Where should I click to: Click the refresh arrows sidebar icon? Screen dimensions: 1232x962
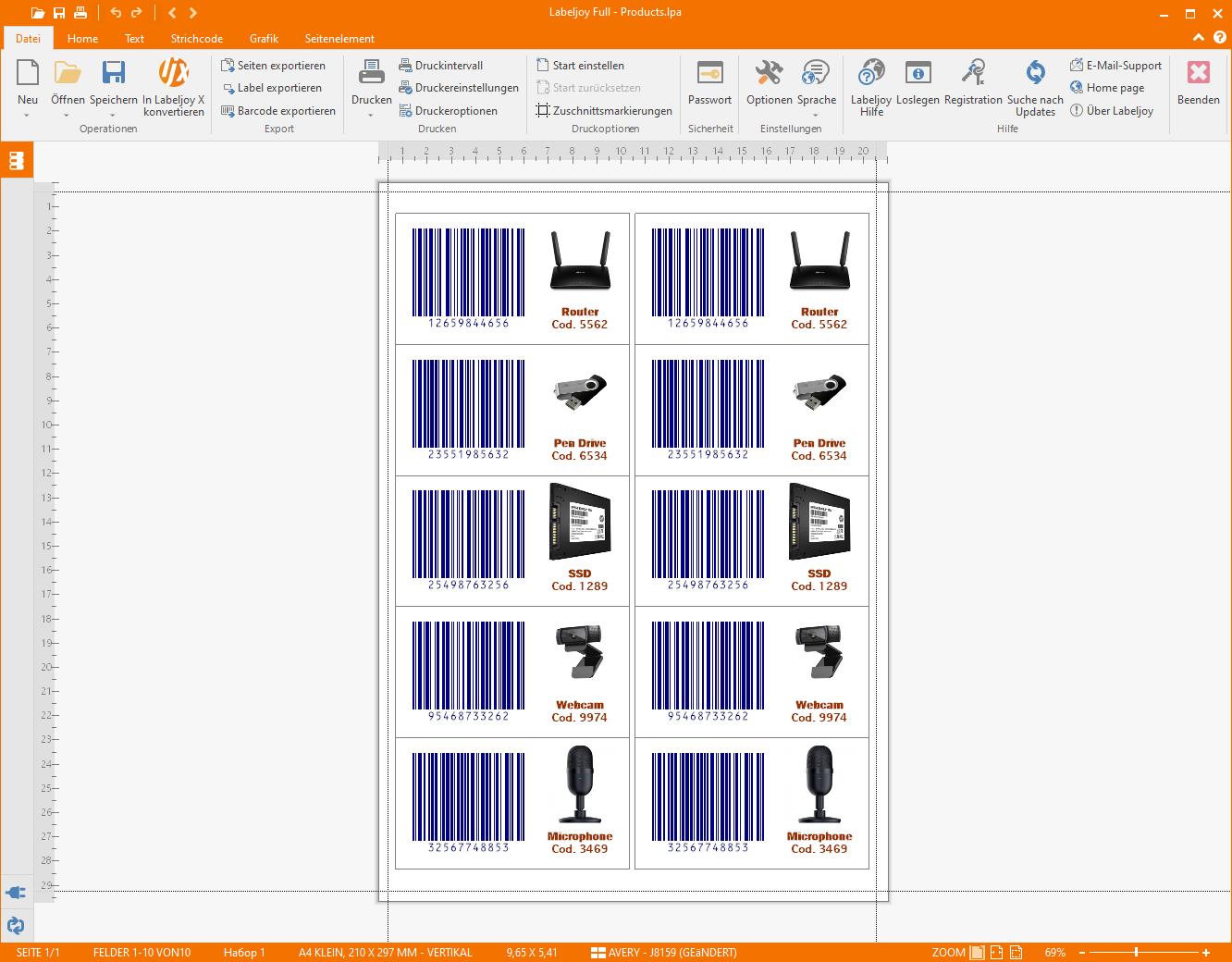click(x=16, y=925)
